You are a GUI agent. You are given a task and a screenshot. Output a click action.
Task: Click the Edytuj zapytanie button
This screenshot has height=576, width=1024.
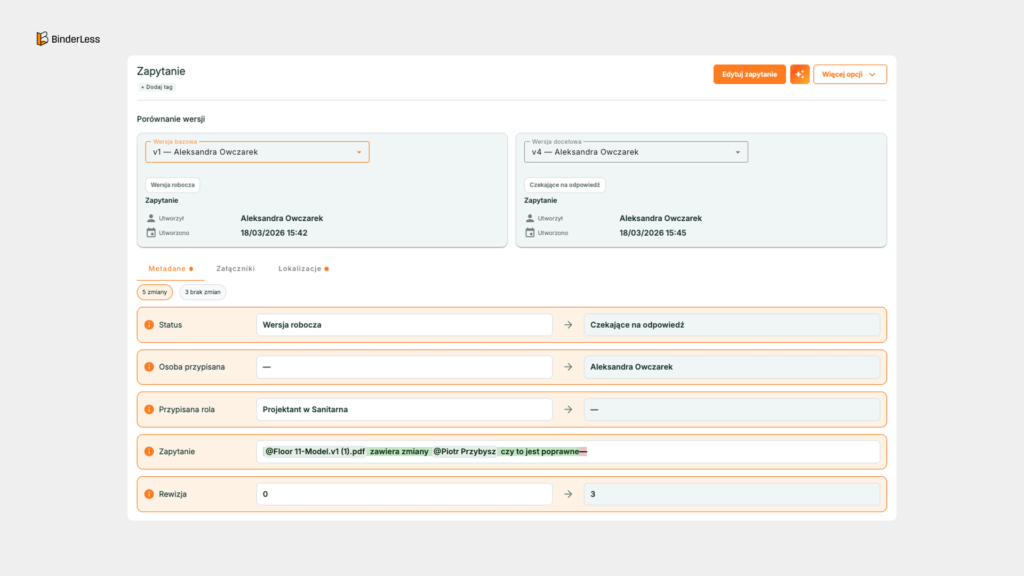[749, 74]
